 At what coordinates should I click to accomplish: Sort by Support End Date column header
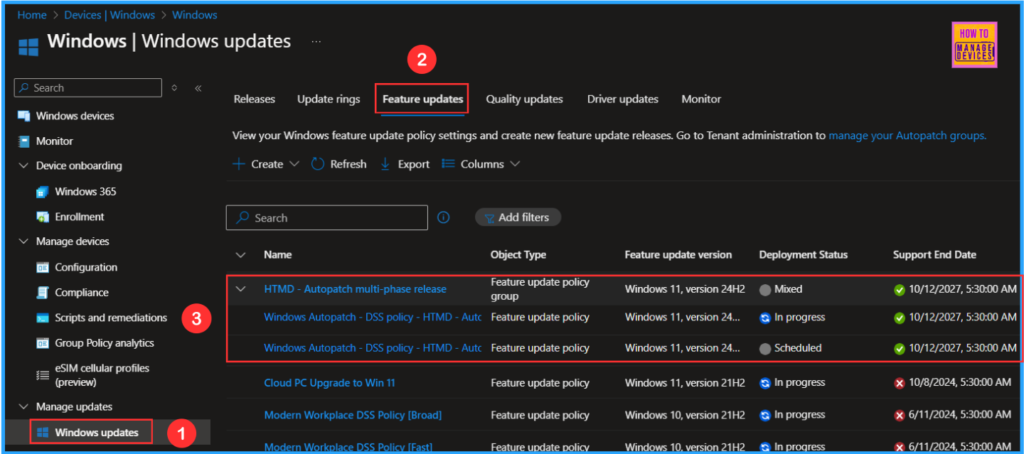pyautogui.click(x=935, y=255)
